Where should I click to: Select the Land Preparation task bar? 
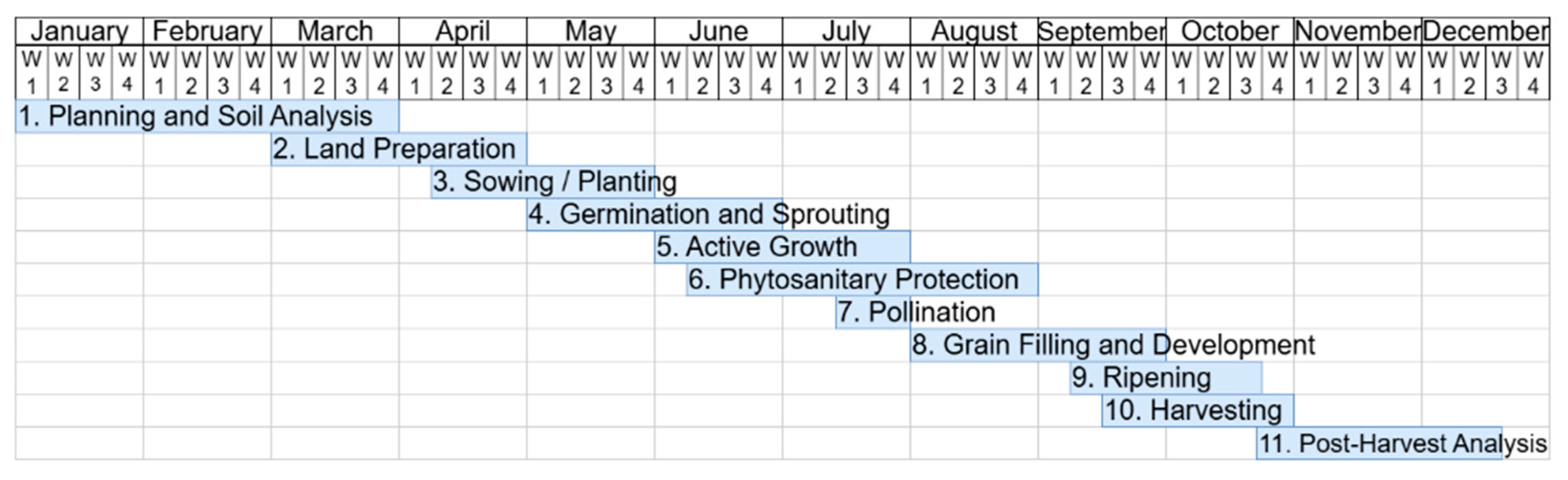pos(399,149)
